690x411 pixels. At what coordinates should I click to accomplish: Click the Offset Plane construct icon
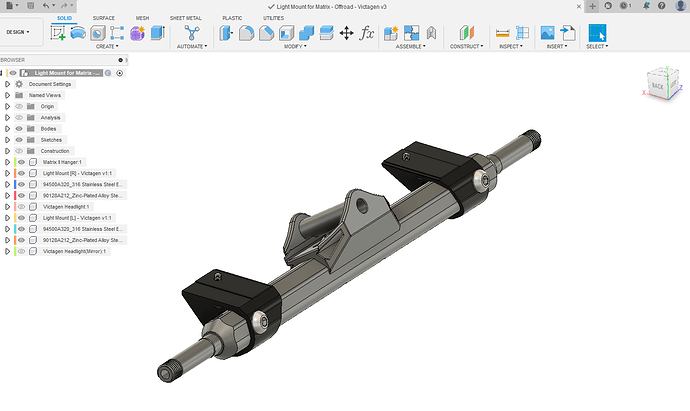tap(460, 33)
